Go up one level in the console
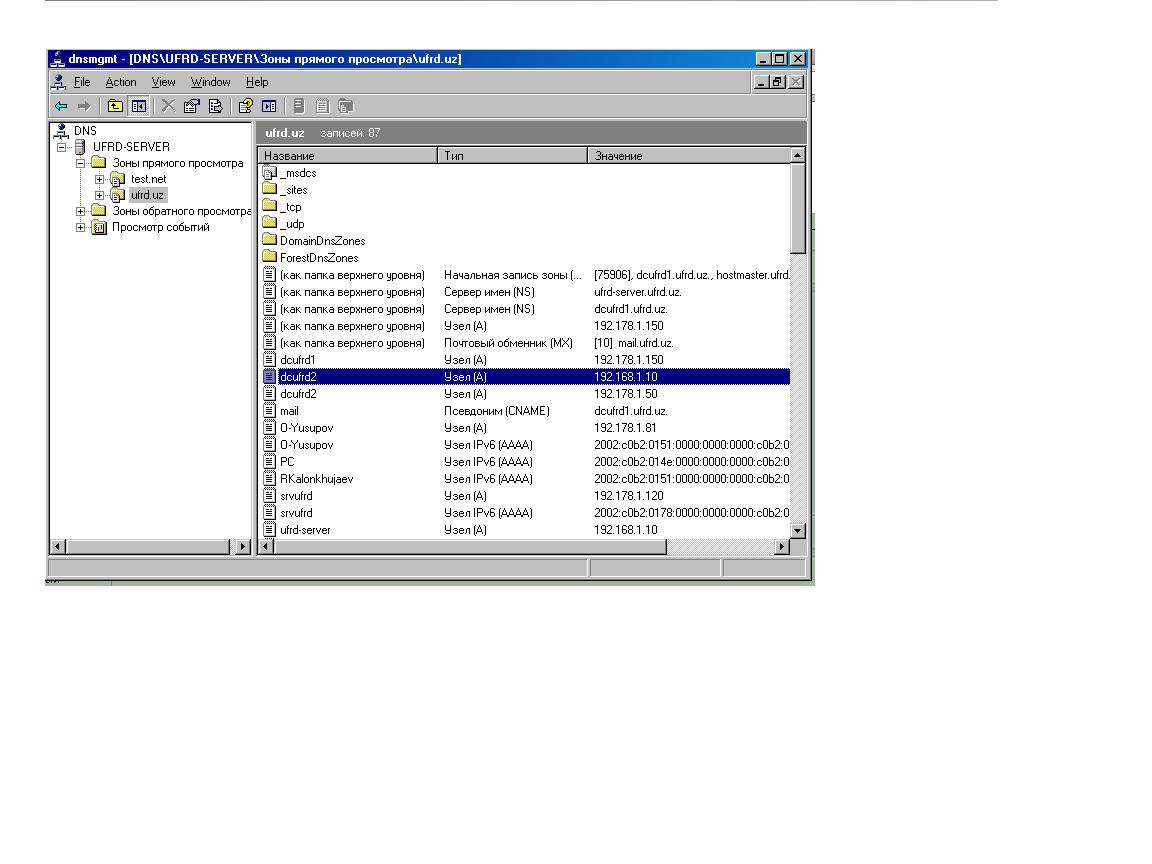The height and width of the screenshot is (864, 1152). tap(115, 107)
